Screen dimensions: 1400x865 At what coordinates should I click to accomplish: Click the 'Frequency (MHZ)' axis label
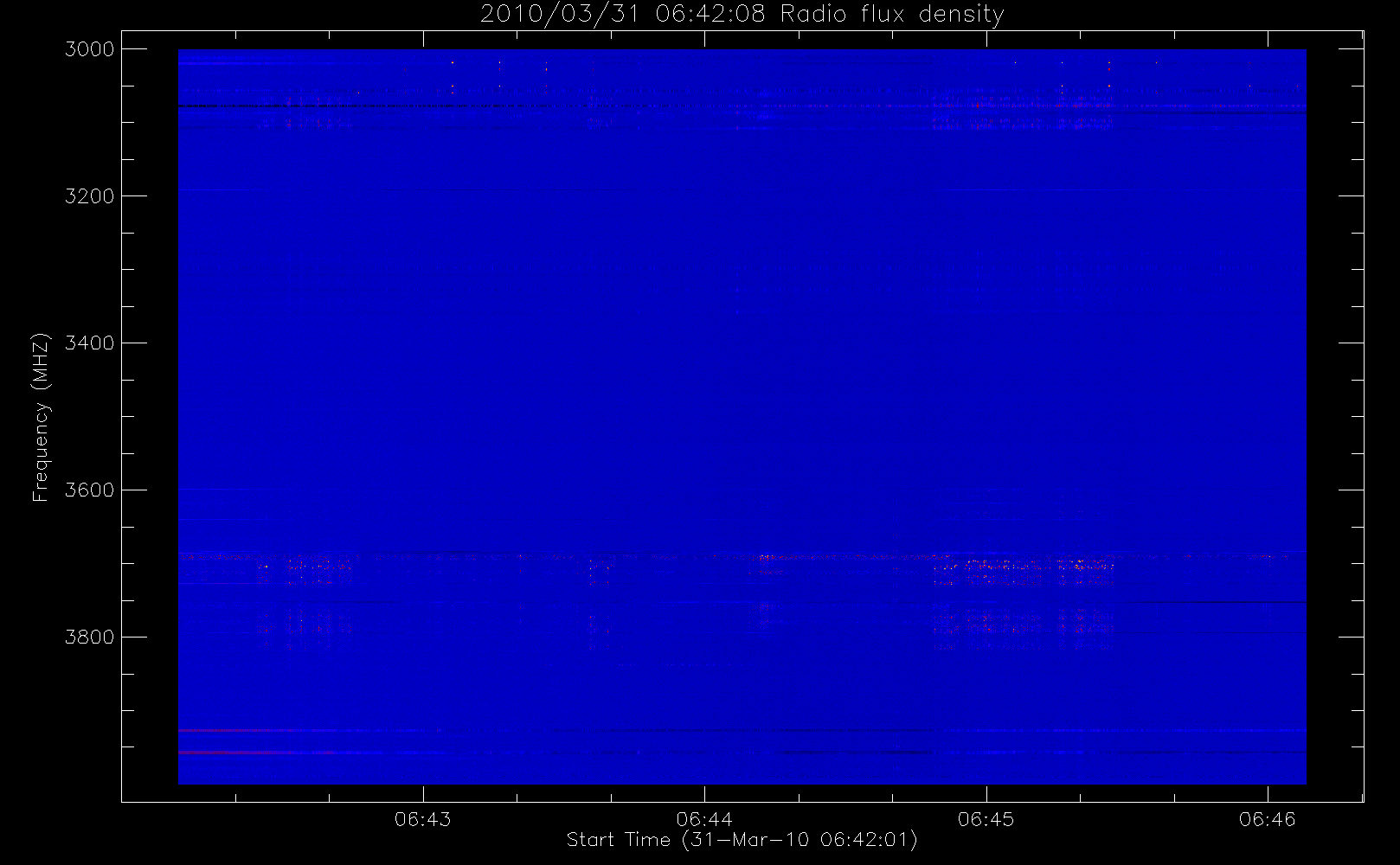coord(41,417)
